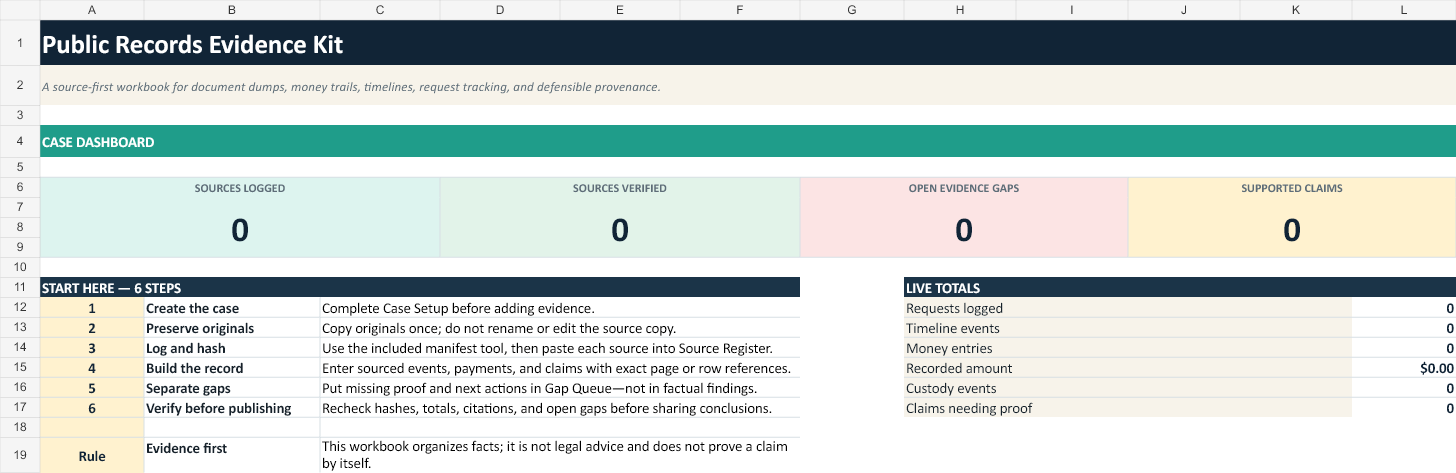The width and height of the screenshot is (1456, 473).
Task: Select column I header
Action: click(1072, 9)
